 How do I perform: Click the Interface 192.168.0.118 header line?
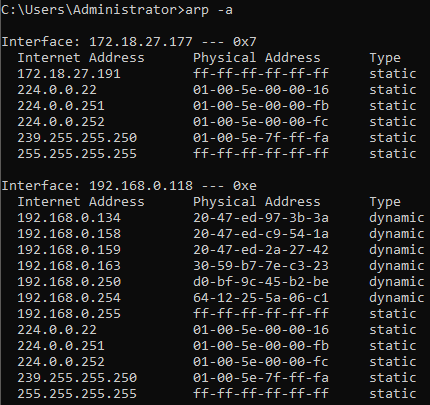(129, 186)
